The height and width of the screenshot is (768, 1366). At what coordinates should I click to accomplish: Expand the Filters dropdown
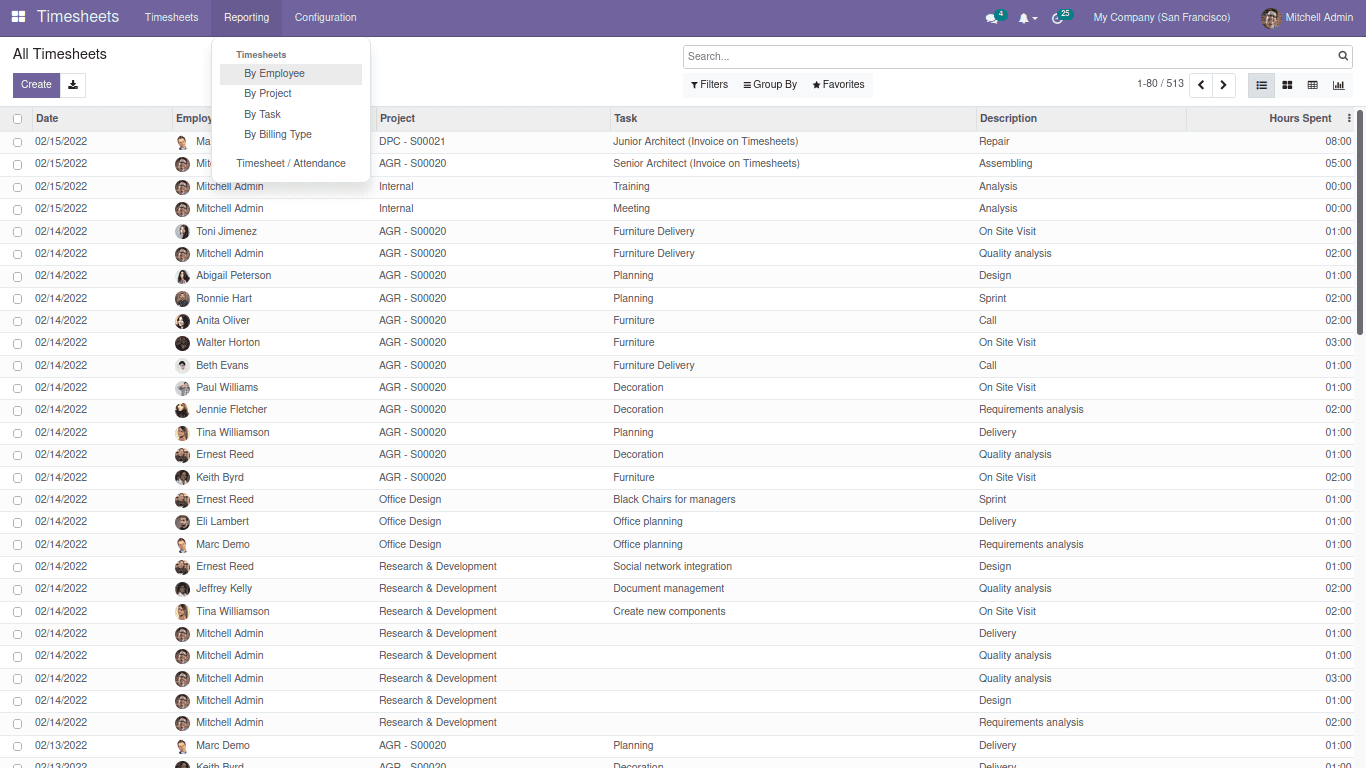(709, 85)
